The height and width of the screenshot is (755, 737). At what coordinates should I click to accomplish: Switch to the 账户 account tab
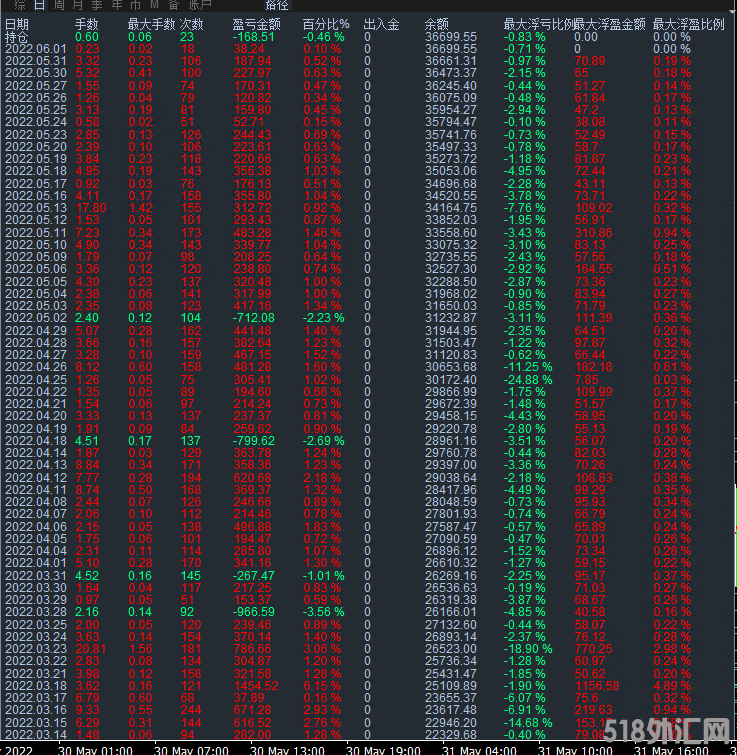[x=198, y=6]
